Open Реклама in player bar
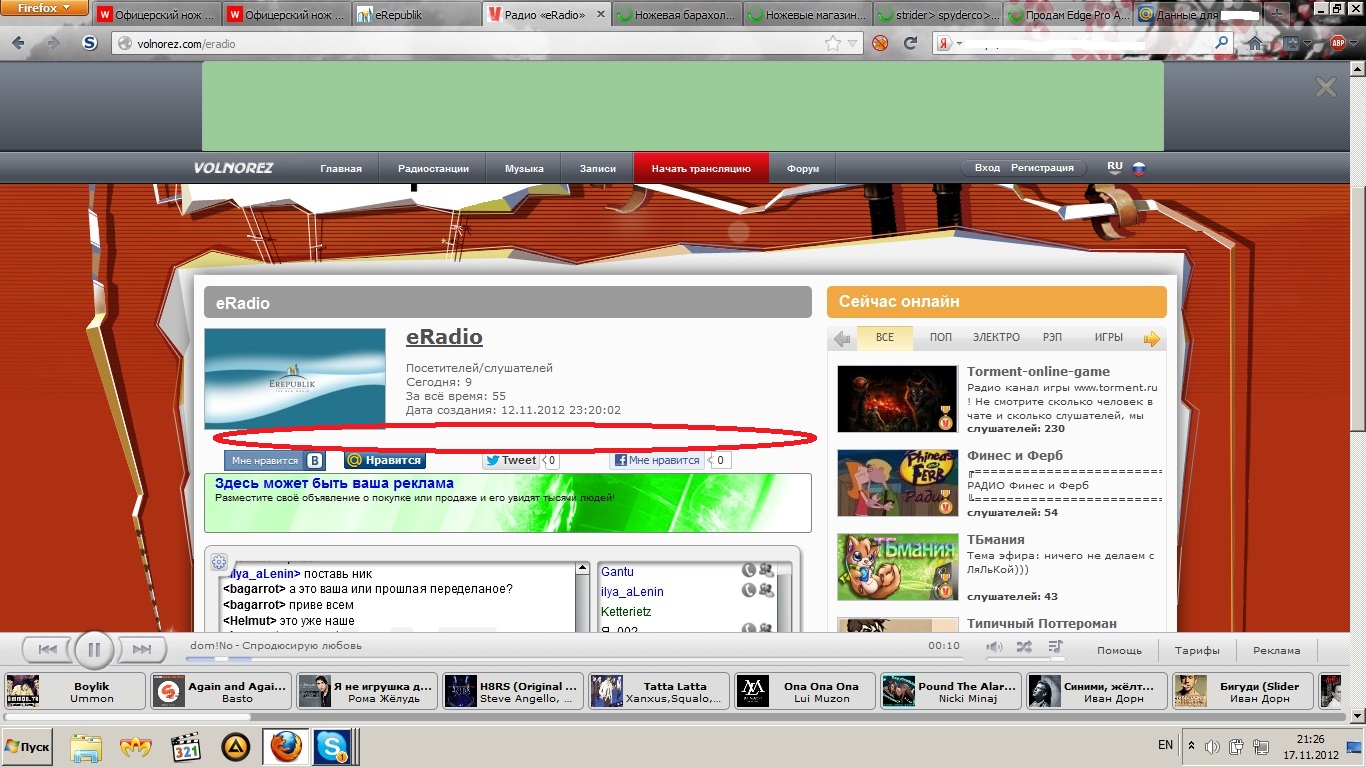Screen dimensions: 1366x768 tap(1277, 650)
